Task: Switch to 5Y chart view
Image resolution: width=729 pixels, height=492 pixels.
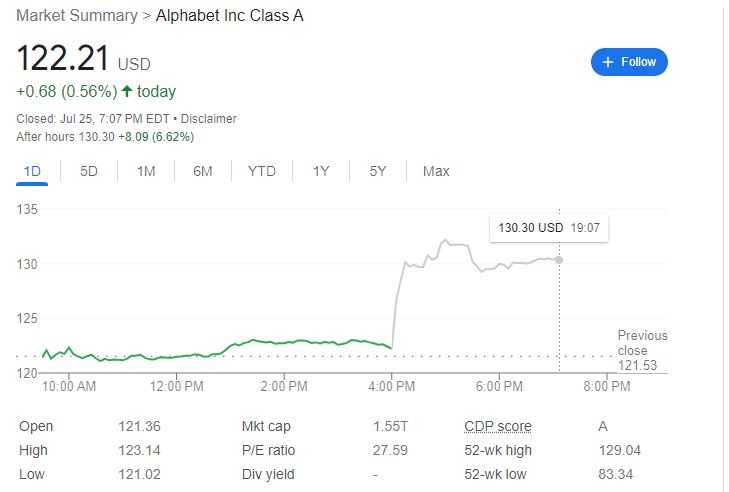Action: (x=378, y=171)
